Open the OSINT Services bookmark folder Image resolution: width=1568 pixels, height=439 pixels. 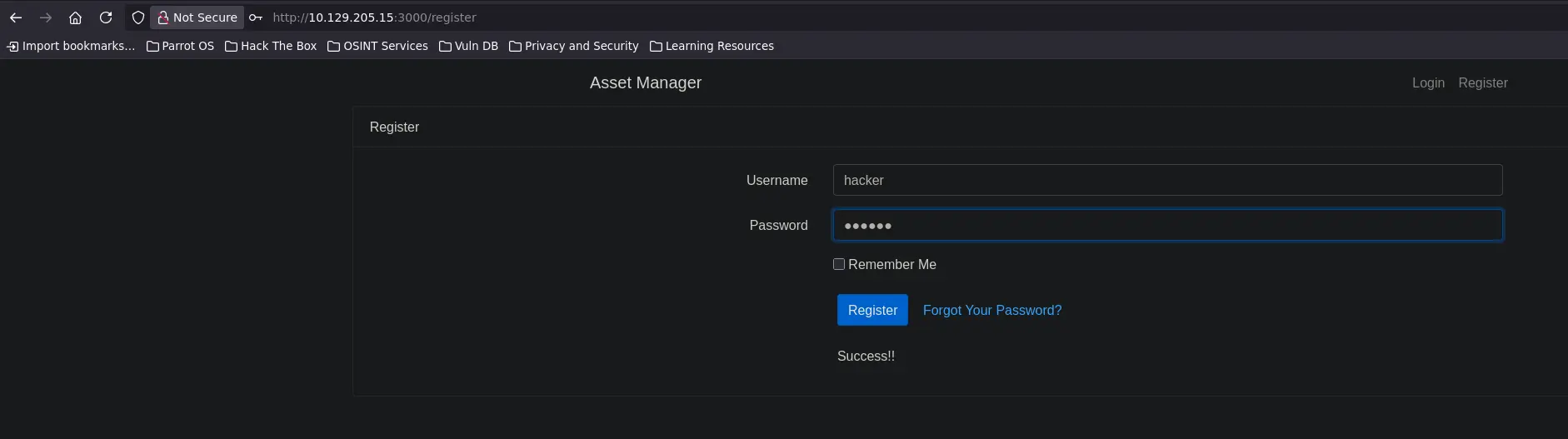pos(377,46)
